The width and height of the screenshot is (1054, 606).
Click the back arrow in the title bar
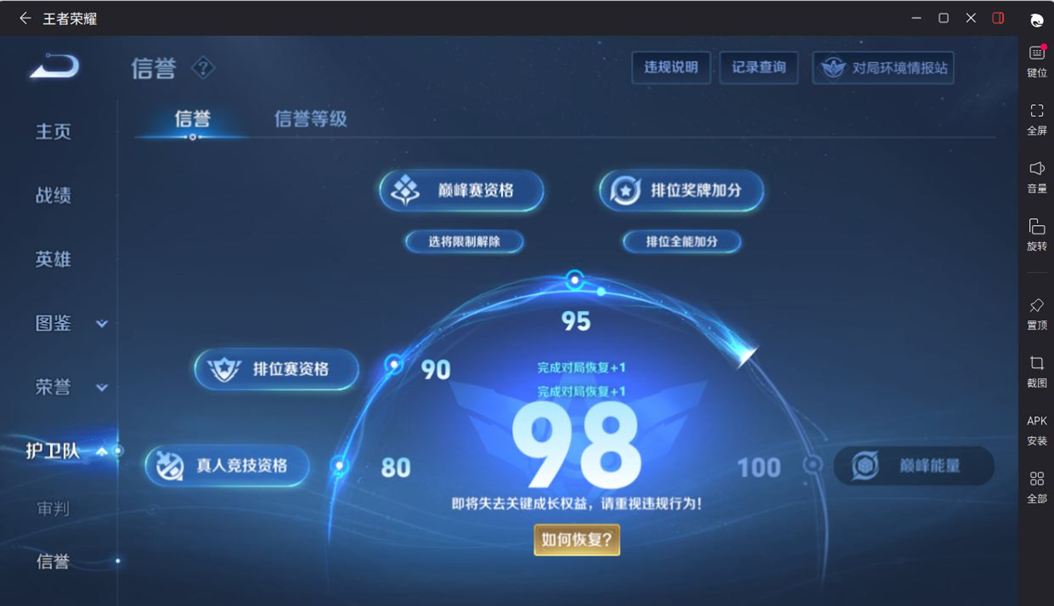[23, 18]
